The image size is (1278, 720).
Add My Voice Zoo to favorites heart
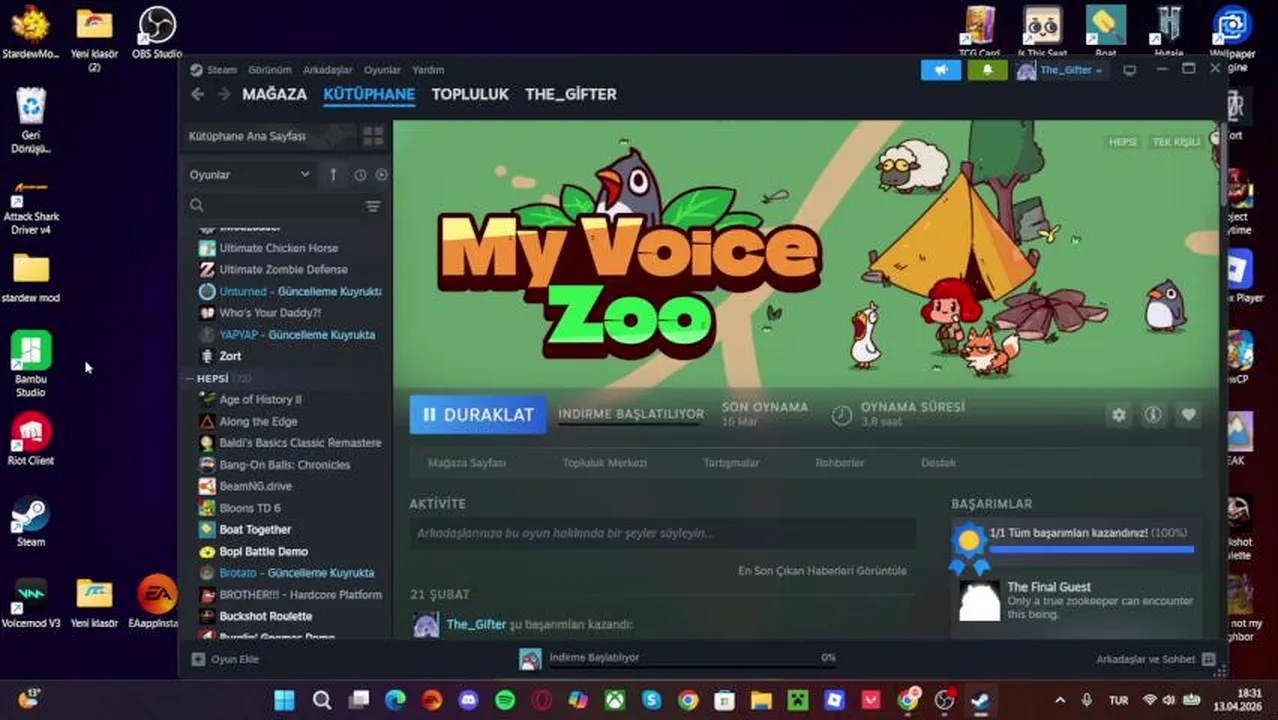tap(1188, 415)
